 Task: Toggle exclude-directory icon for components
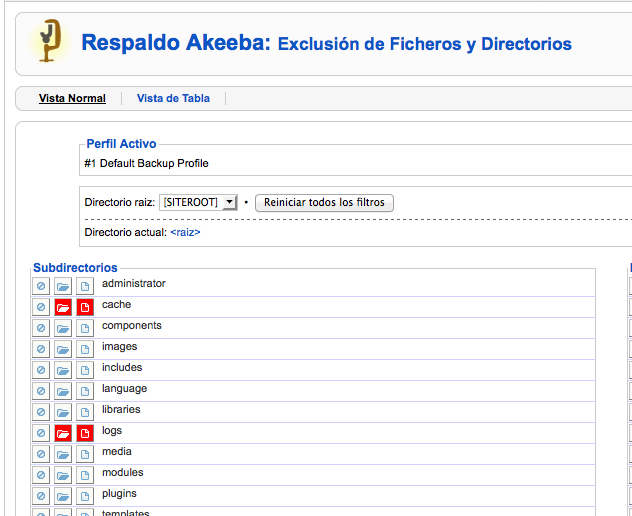[x=41, y=328]
